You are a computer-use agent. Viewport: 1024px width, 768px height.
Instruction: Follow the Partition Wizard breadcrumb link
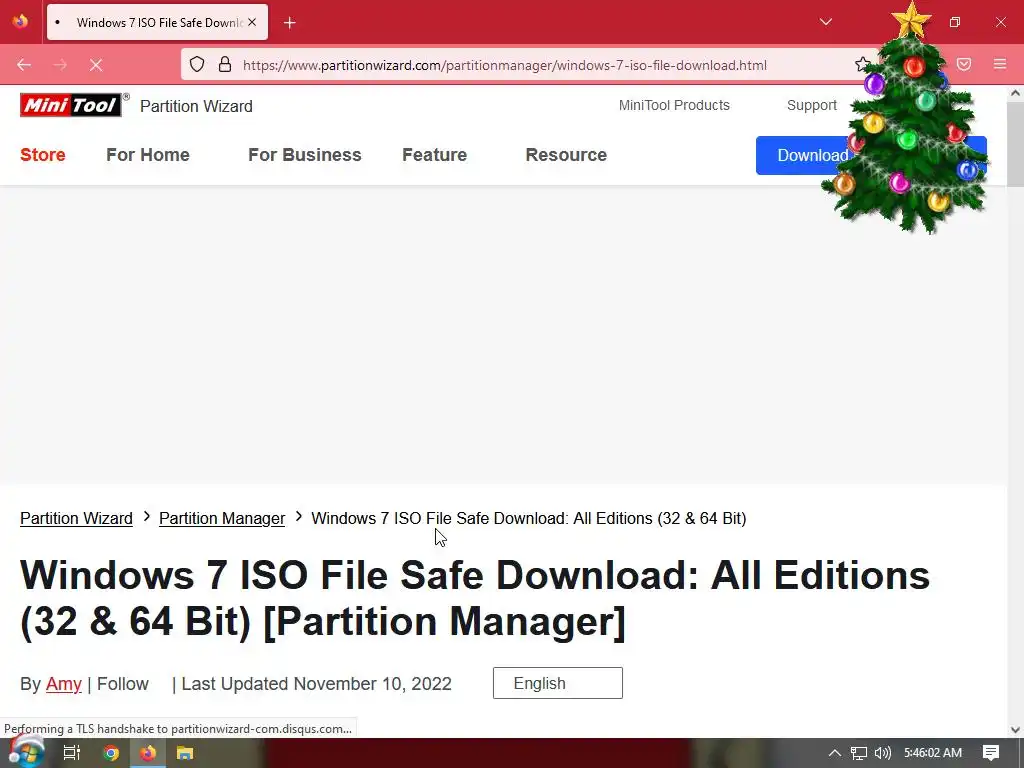point(76,518)
